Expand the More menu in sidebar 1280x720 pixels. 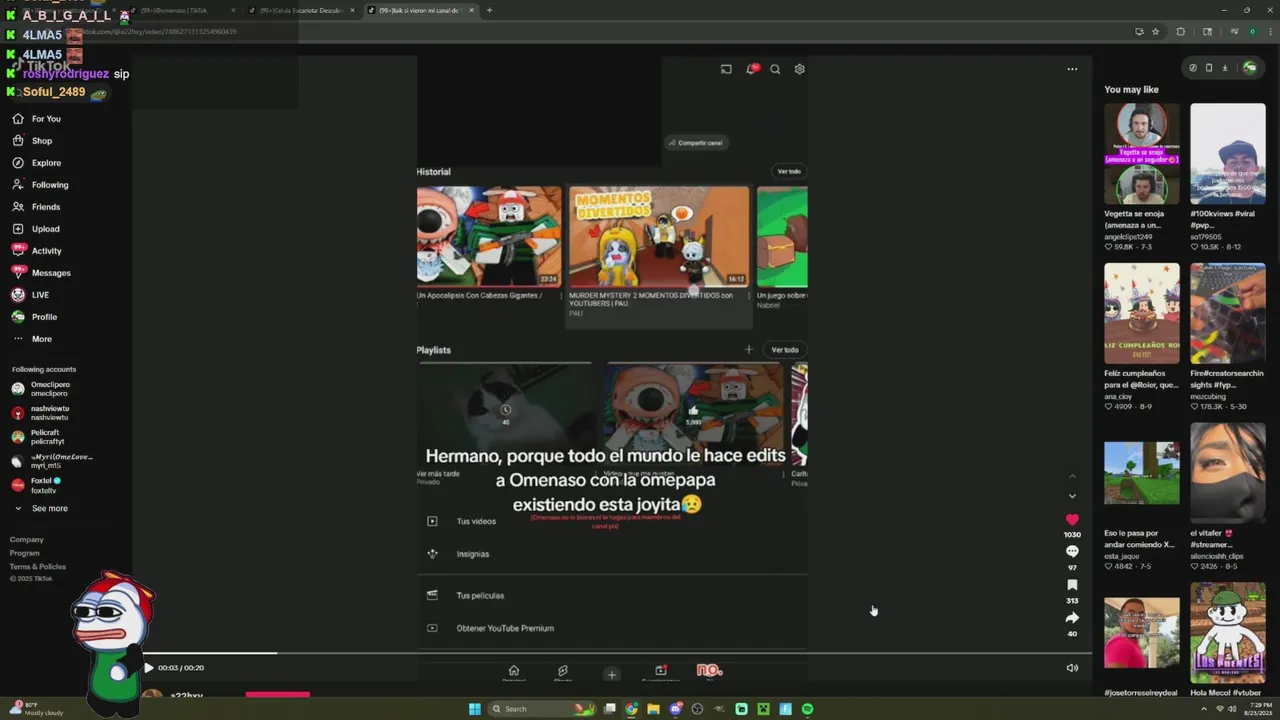(32, 339)
